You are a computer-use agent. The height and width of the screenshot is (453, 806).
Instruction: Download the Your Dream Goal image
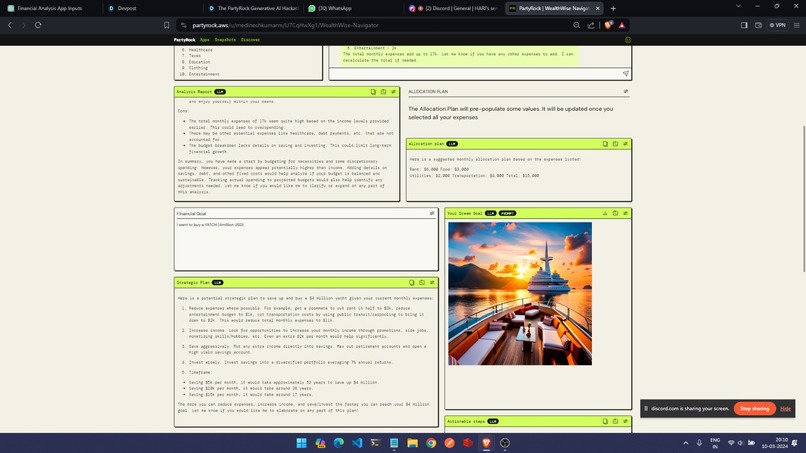(x=605, y=213)
